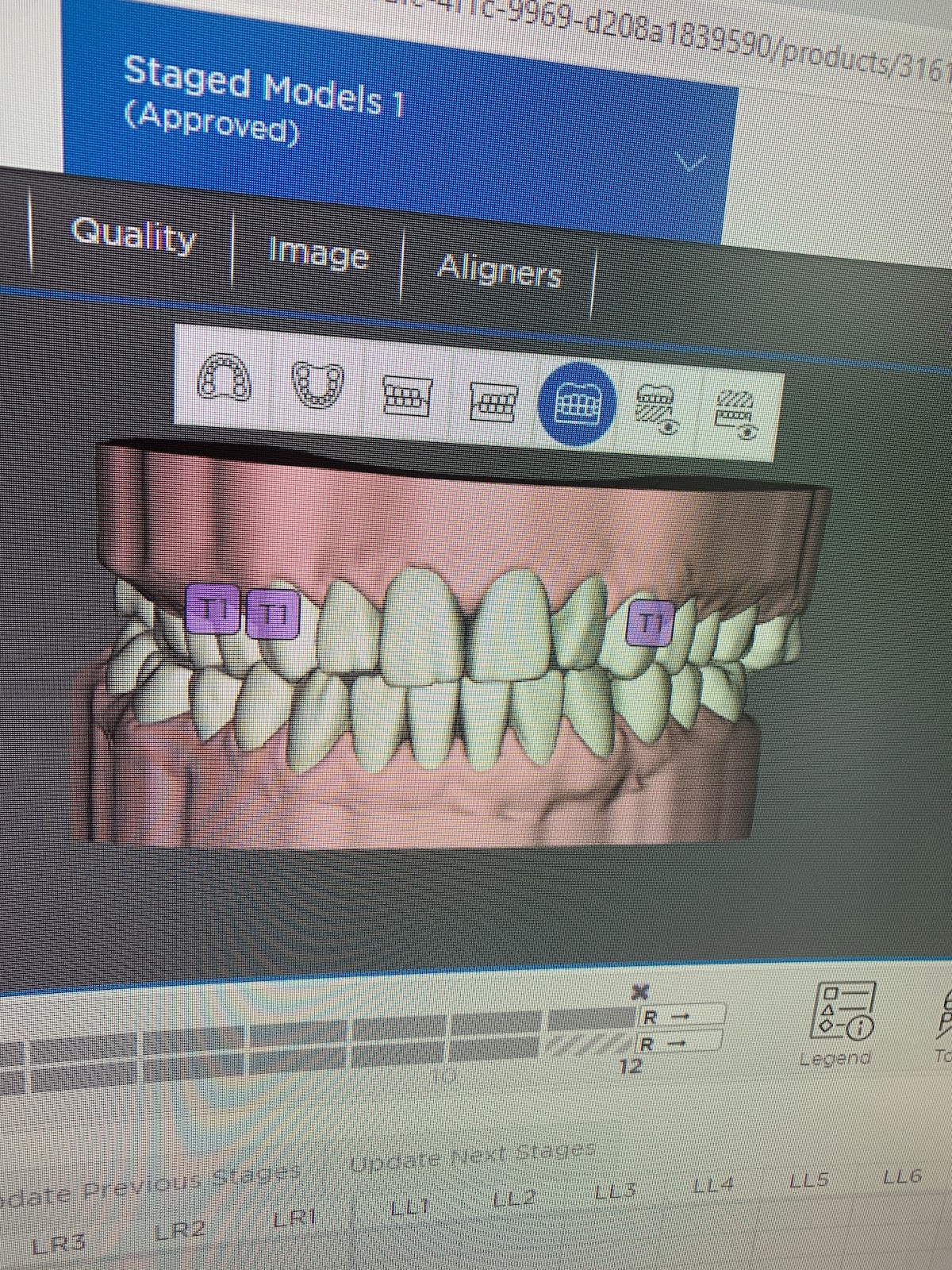Select the highlighted front bite view icon
This screenshot has width=952, height=1270.
(x=578, y=404)
